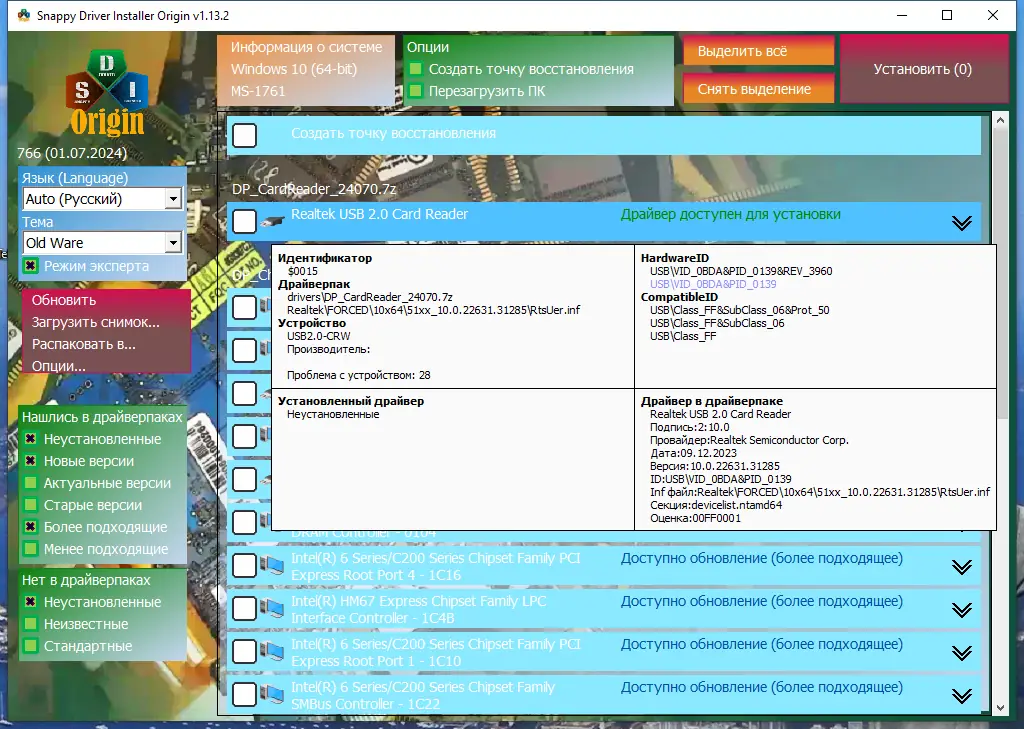This screenshot has height=729, width=1024.
Task: Open 'Информация о системе' panel
Action: coord(306,69)
